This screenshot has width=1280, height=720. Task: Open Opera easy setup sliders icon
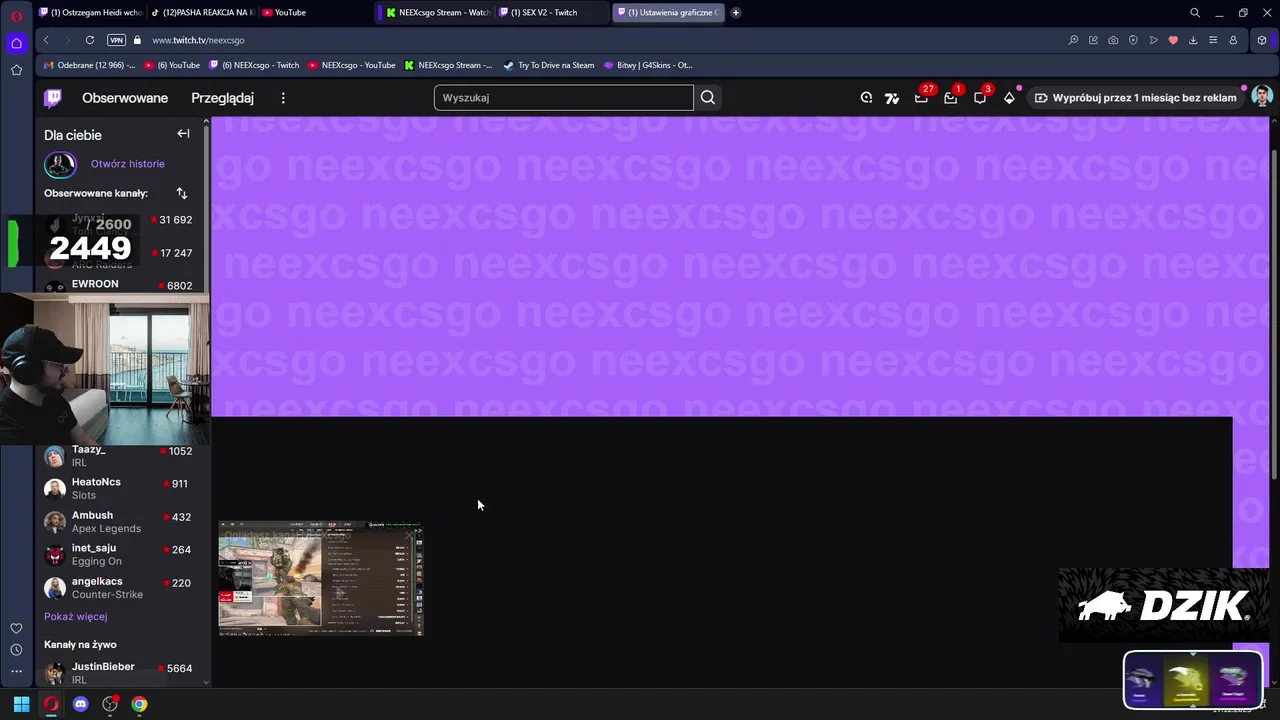pyautogui.click(x=1213, y=40)
